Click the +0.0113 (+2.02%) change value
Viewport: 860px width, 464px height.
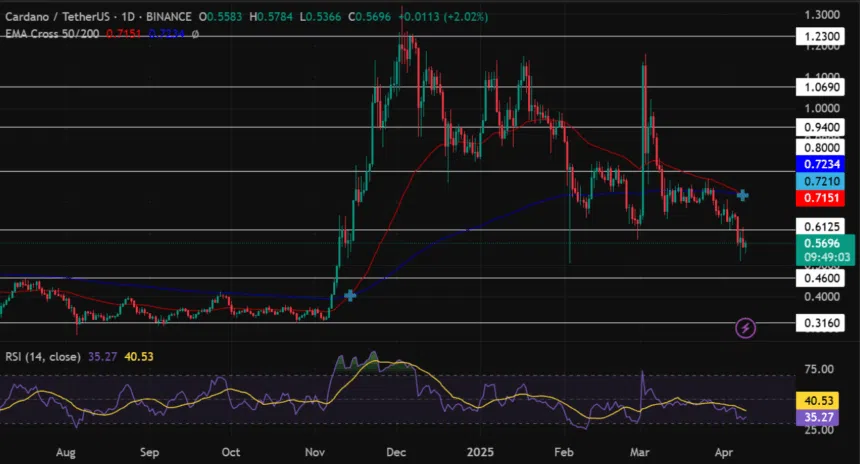tap(443, 17)
